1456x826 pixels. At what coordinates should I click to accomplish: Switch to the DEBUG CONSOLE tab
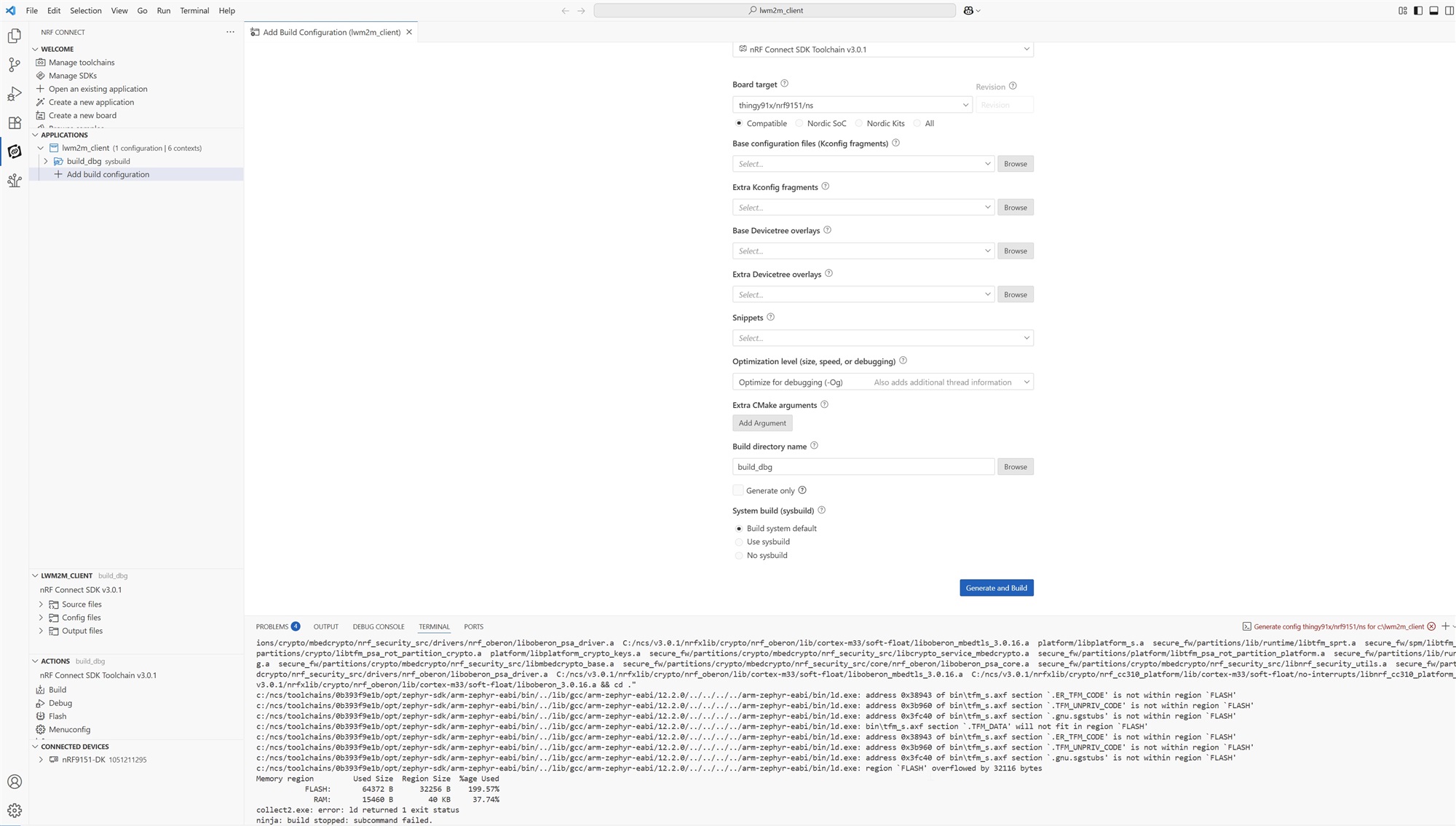click(379, 626)
